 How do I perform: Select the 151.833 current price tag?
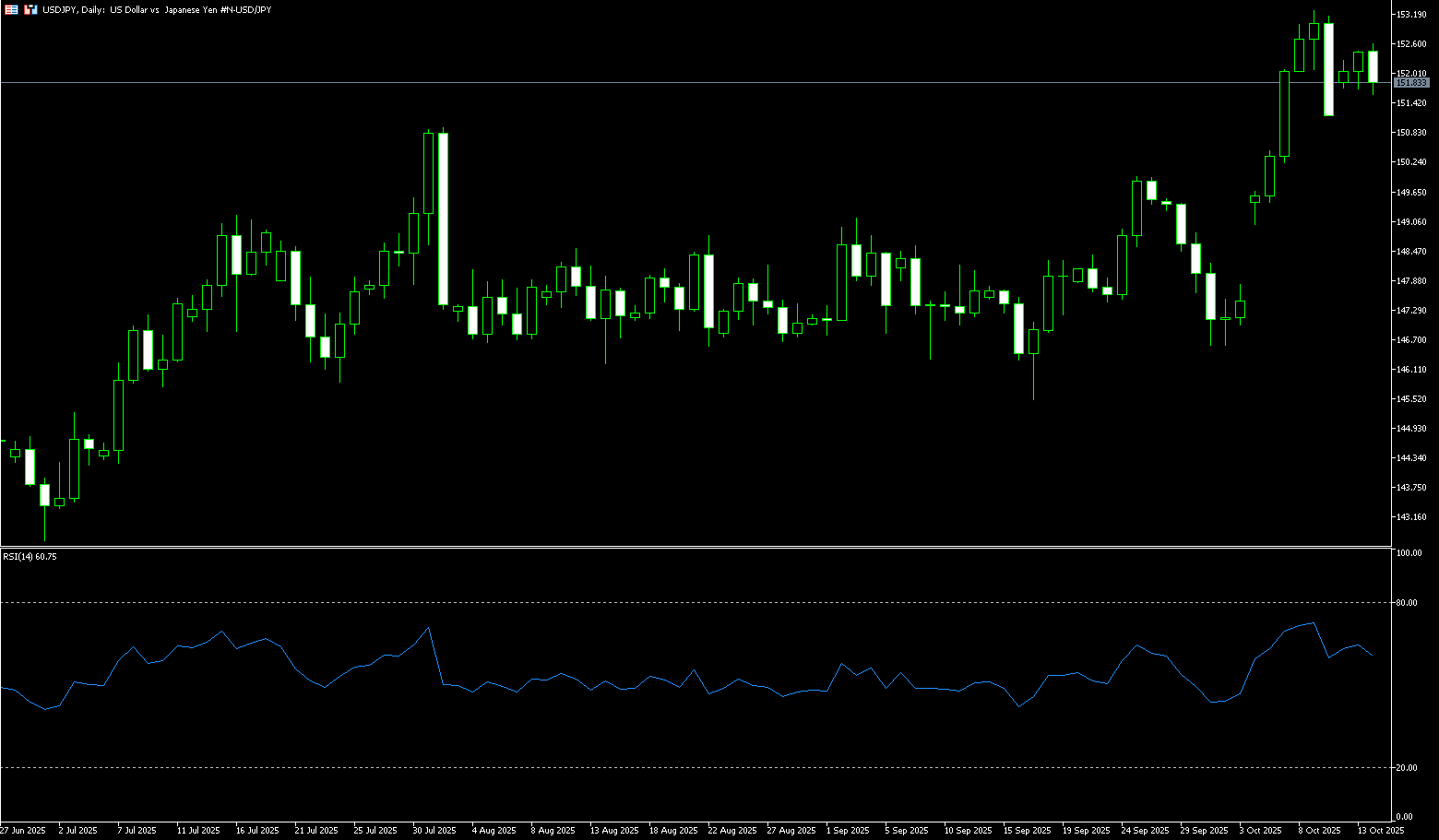click(1411, 83)
